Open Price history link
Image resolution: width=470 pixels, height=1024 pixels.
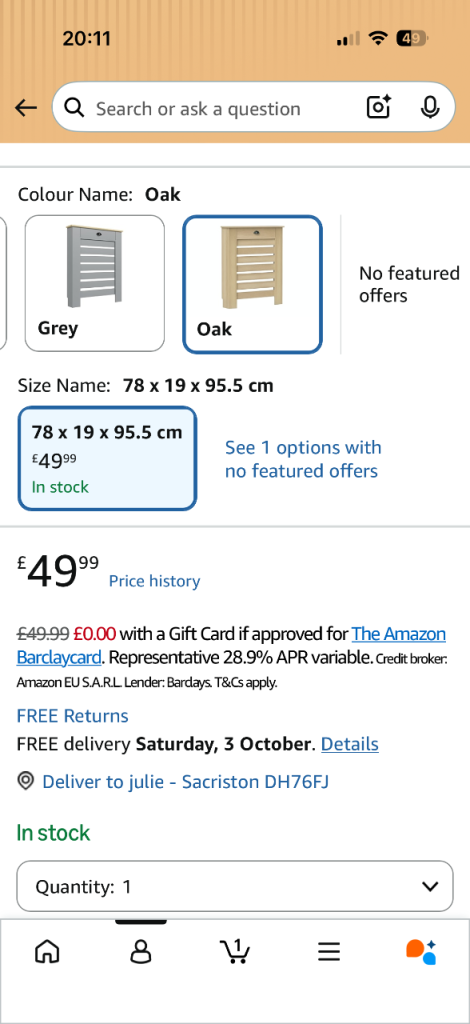(x=154, y=581)
